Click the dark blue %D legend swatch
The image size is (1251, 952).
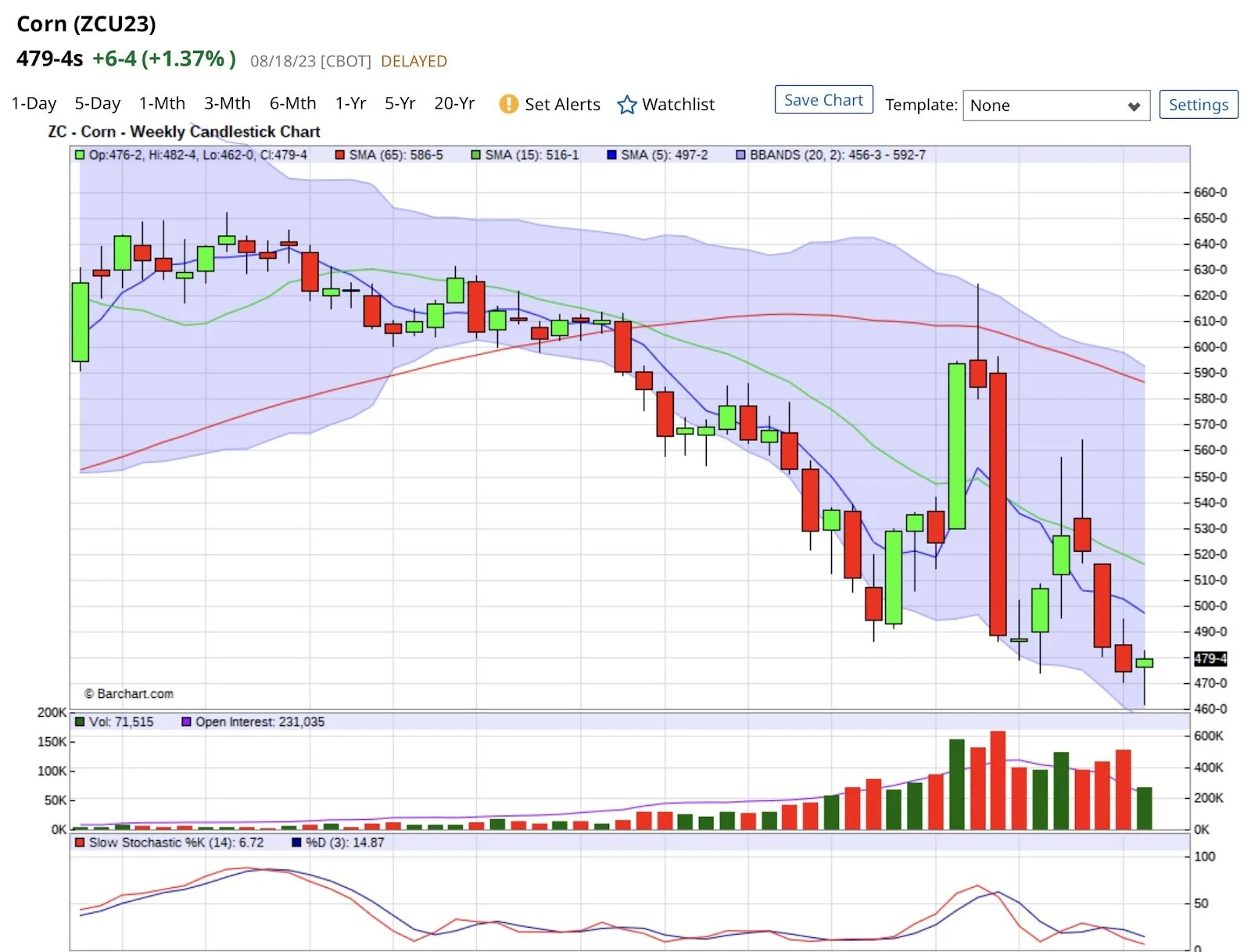(296, 843)
